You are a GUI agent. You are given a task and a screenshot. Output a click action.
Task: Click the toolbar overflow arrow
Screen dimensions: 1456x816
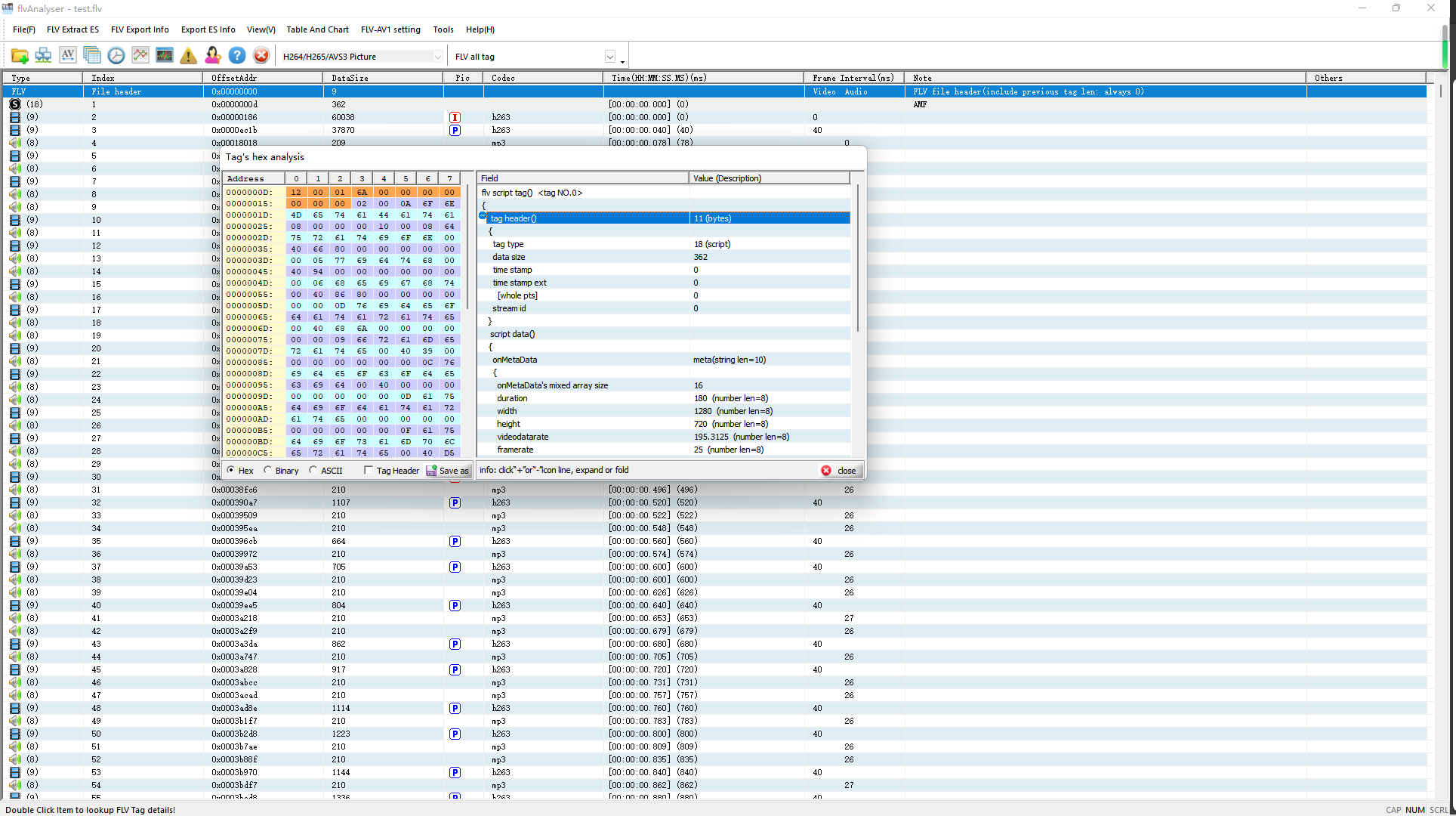point(622,61)
